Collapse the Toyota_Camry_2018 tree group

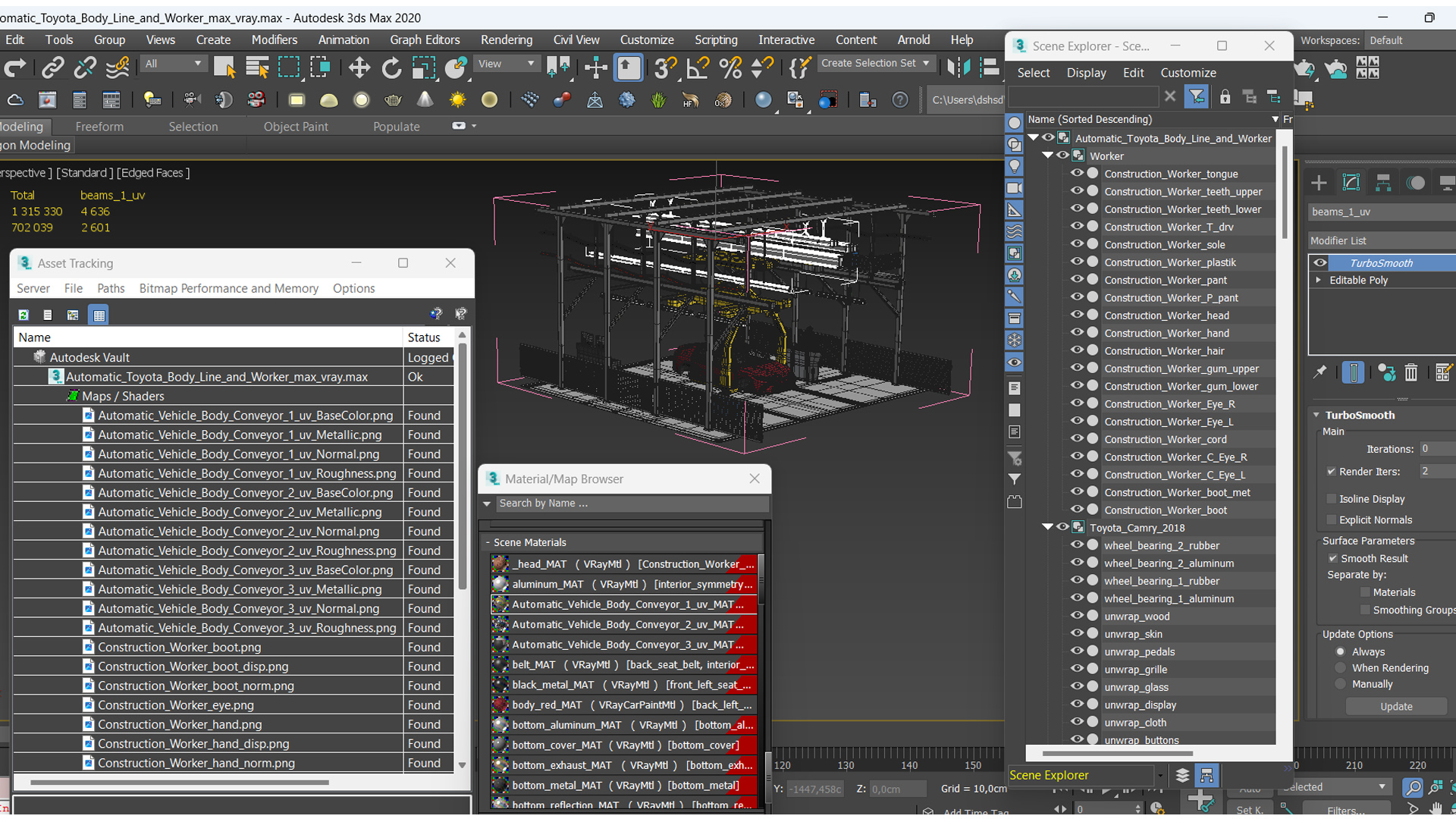click(x=1047, y=527)
